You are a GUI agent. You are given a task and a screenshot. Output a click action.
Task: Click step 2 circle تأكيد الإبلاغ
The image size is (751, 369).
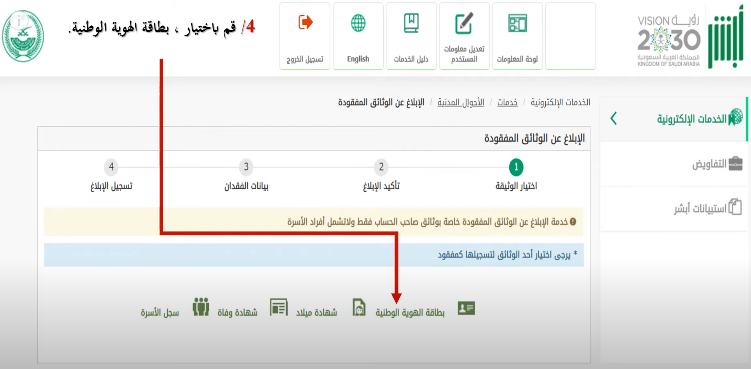pyautogui.click(x=381, y=167)
